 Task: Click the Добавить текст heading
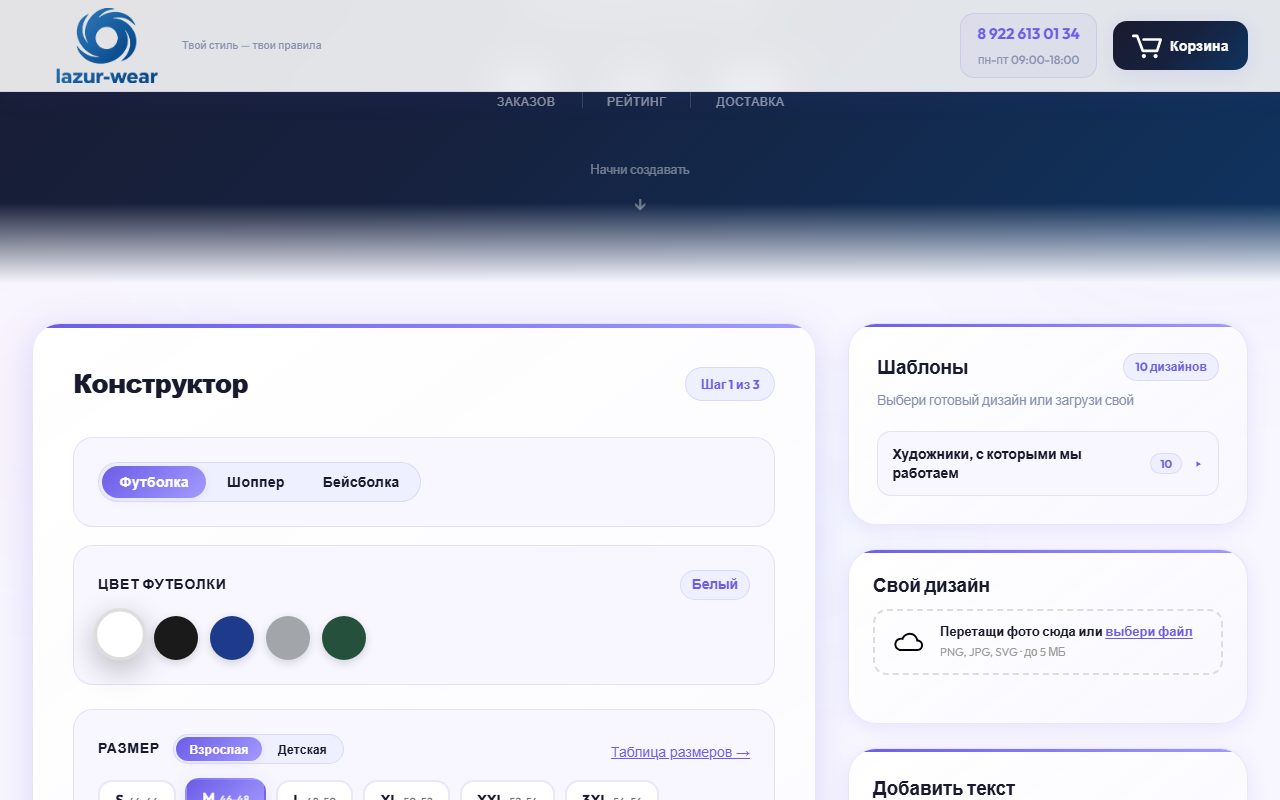pos(944,789)
